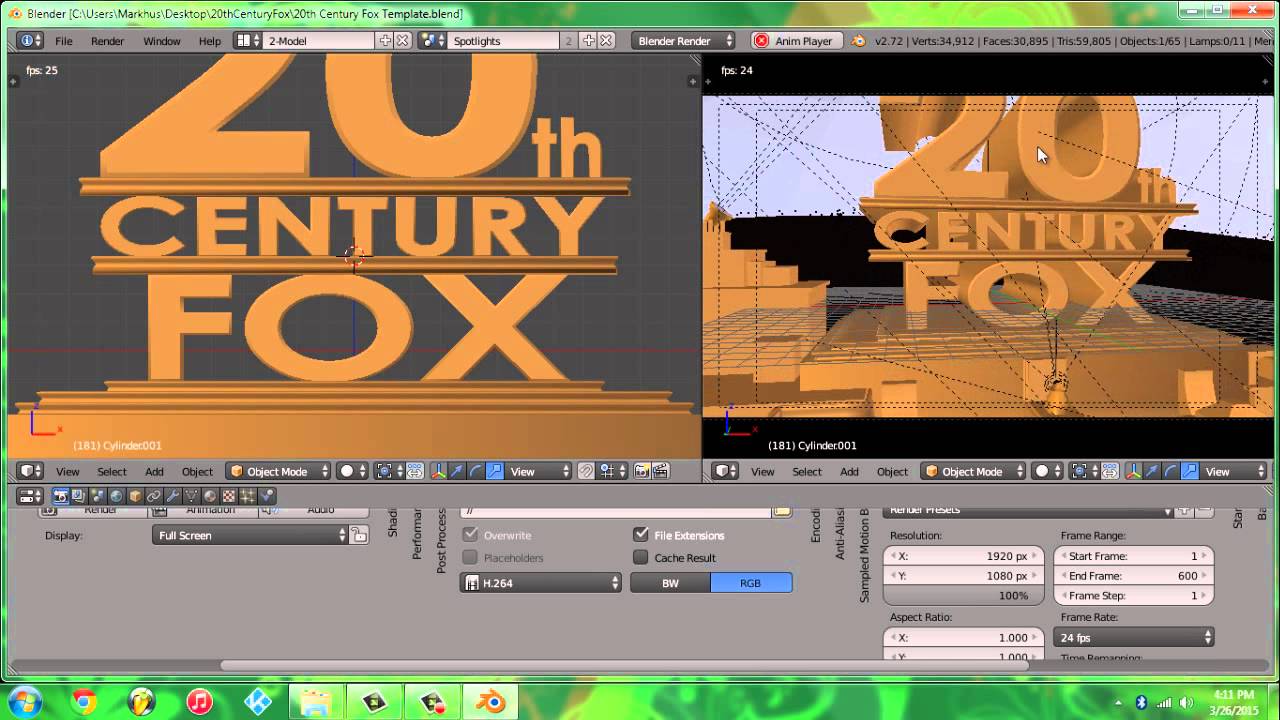1280x720 pixels.
Task: Open Add menu in left viewport
Action: coord(154,471)
